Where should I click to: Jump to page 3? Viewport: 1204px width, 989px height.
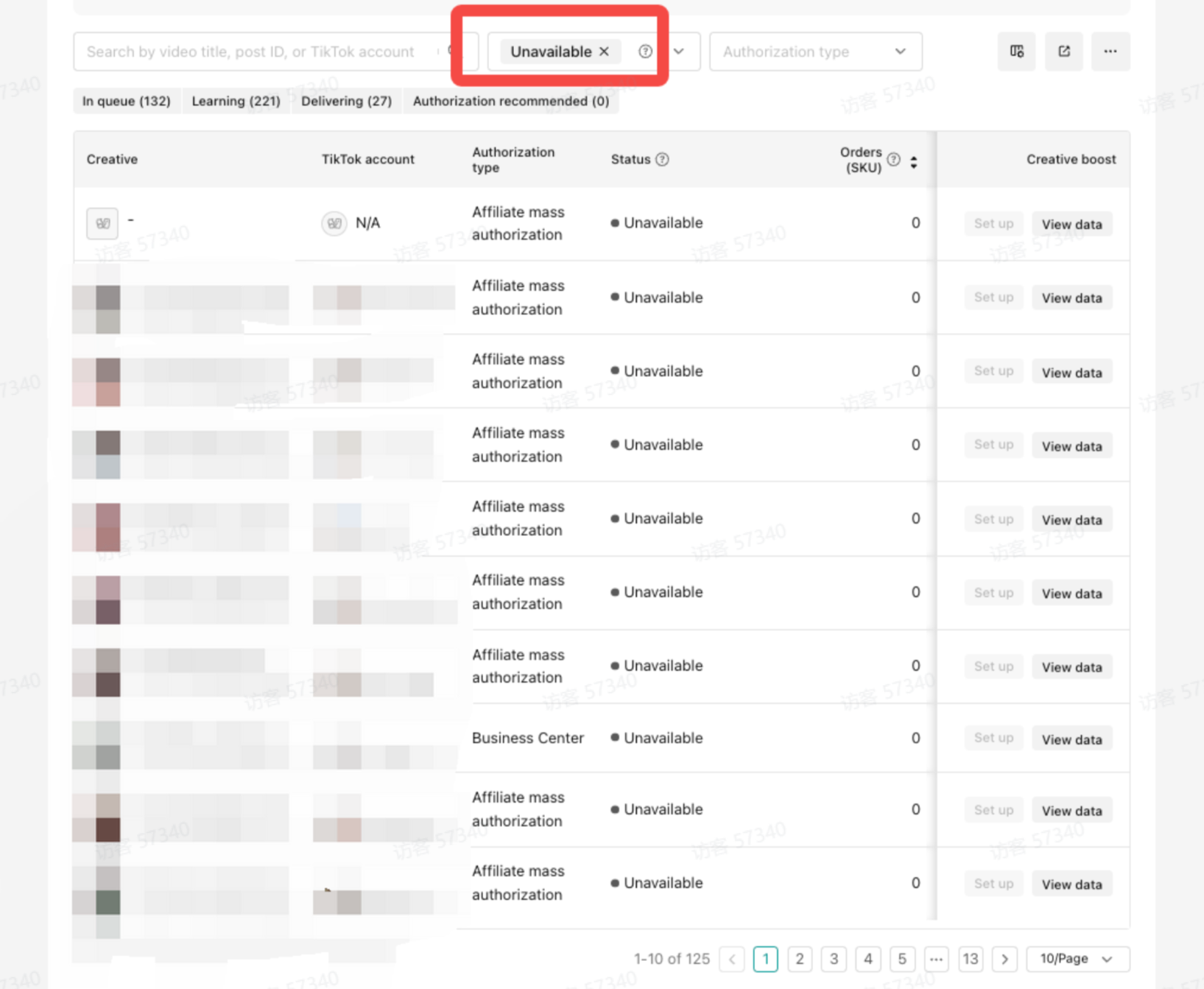pyautogui.click(x=834, y=959)
